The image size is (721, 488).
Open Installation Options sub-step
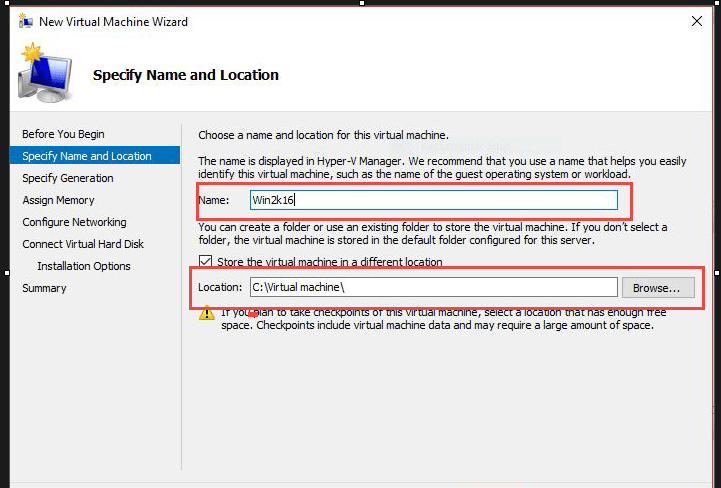[84, 266]
